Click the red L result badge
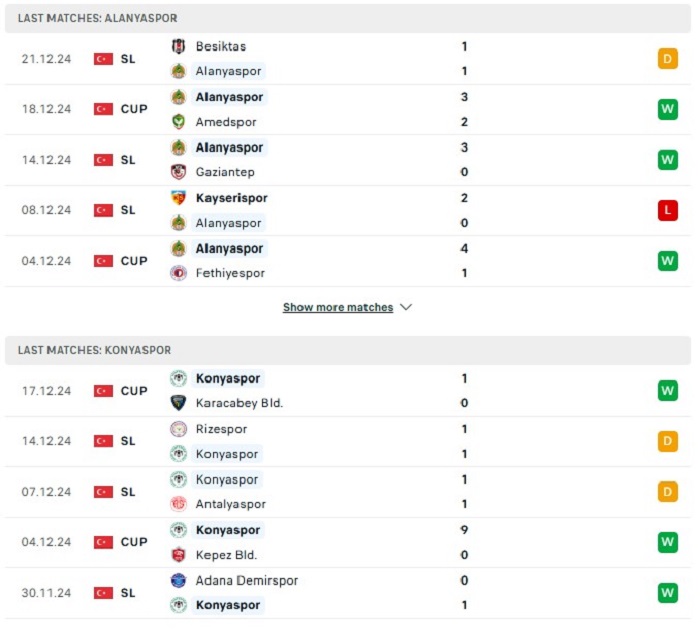 pyautogui.click(x=667, y=210)
